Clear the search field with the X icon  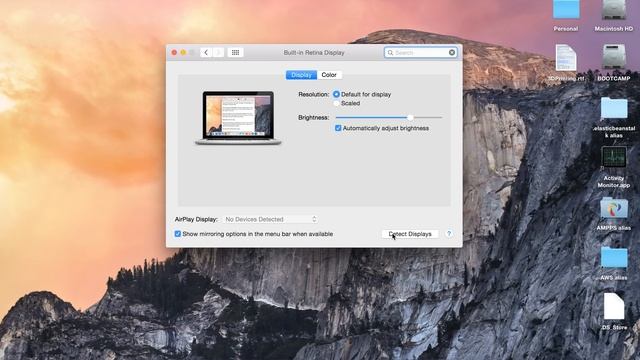coord(452,53)
